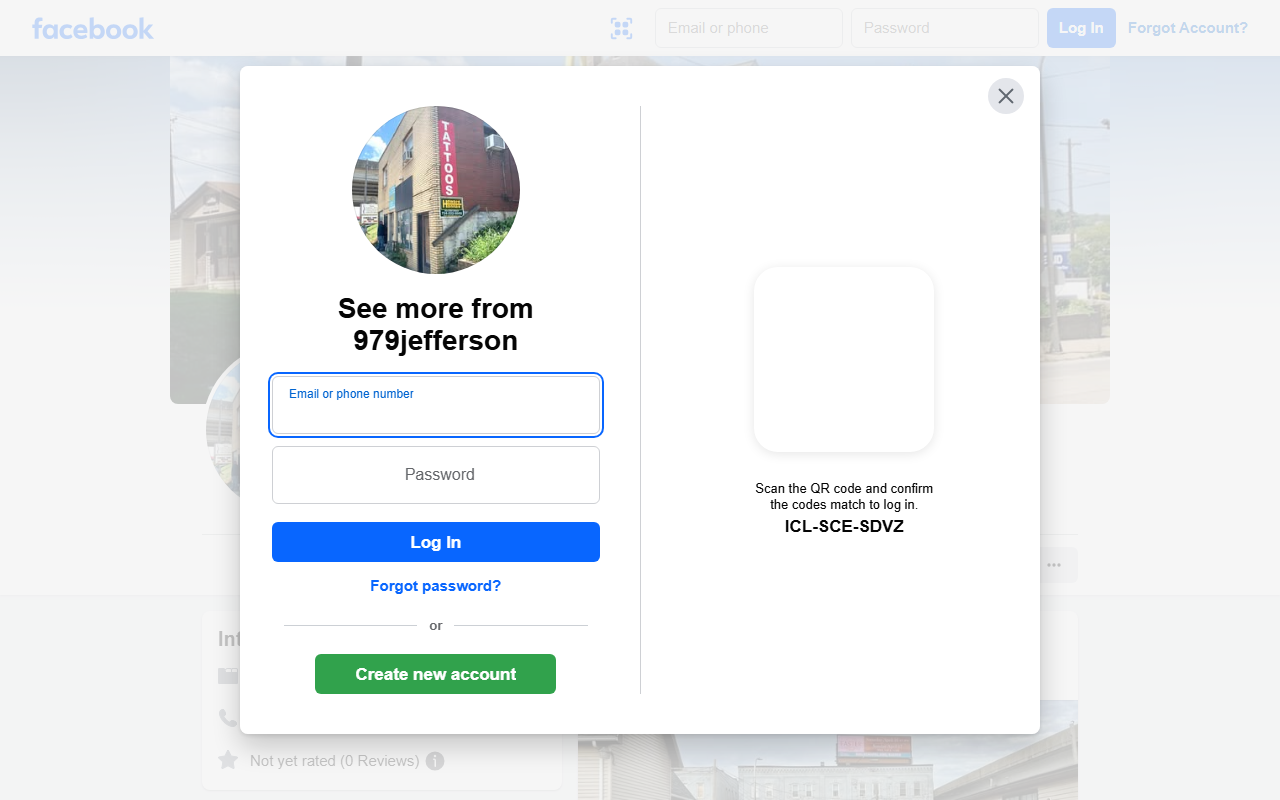Viewport: 1280px width, 800px height.
Task: Click the header Password field
Action: coord(945,28)
